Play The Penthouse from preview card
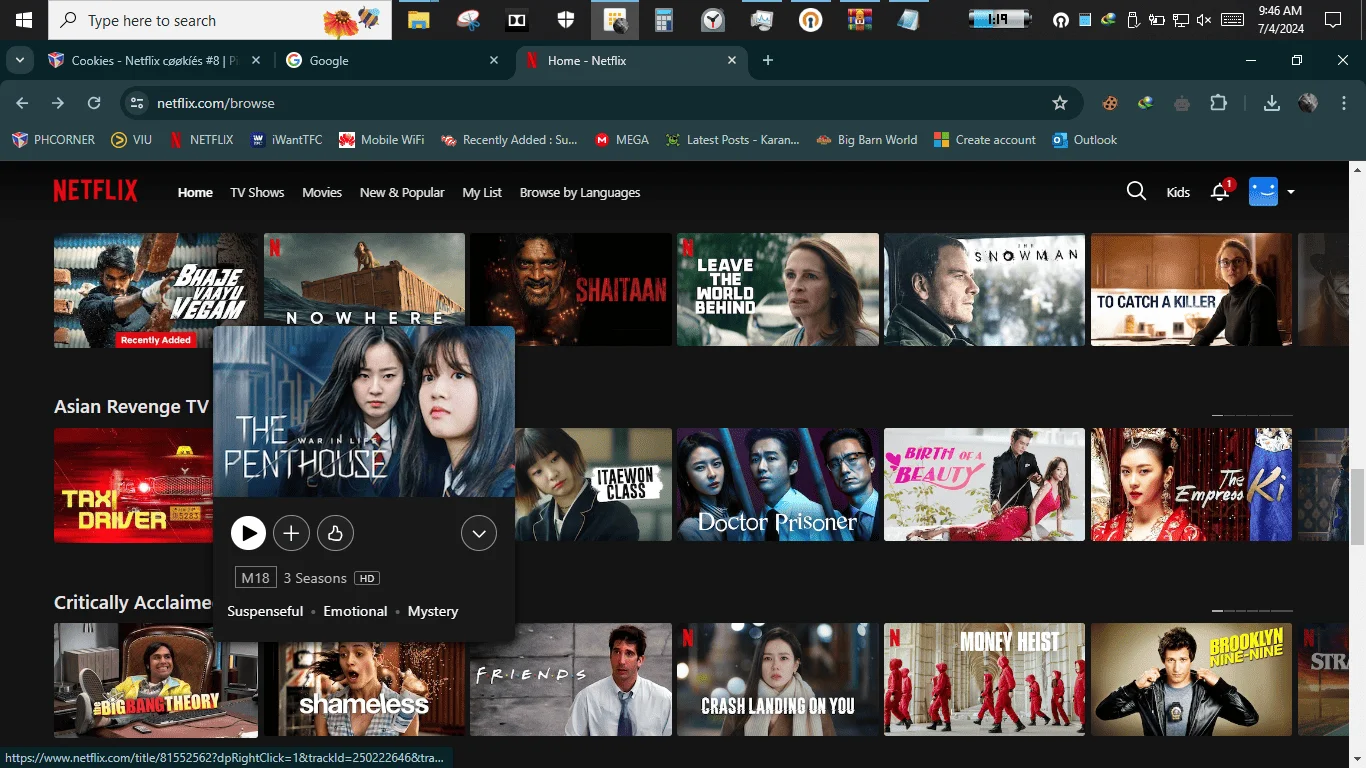Screen dimensions: 1366x768 [x=248, y=534]
